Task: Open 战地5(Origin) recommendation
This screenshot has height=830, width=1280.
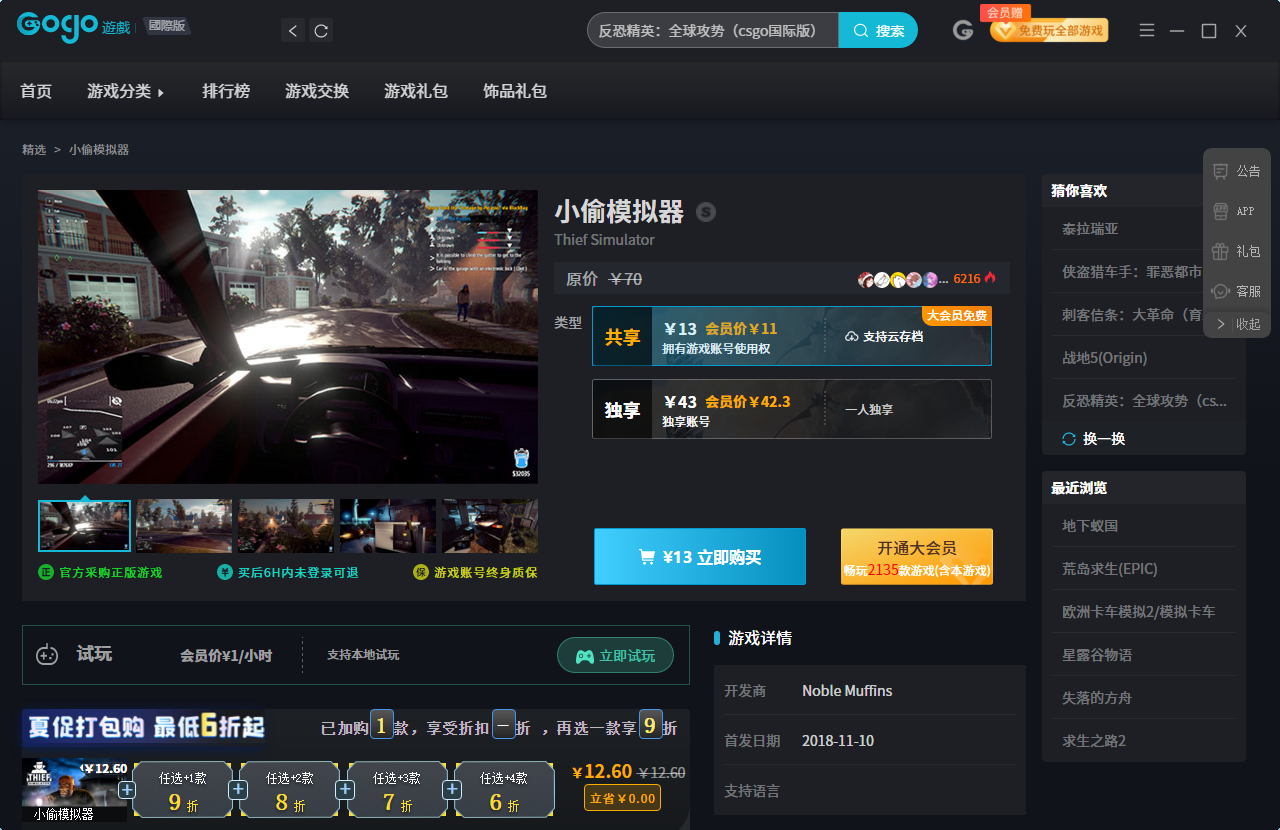Action: 1104,358
